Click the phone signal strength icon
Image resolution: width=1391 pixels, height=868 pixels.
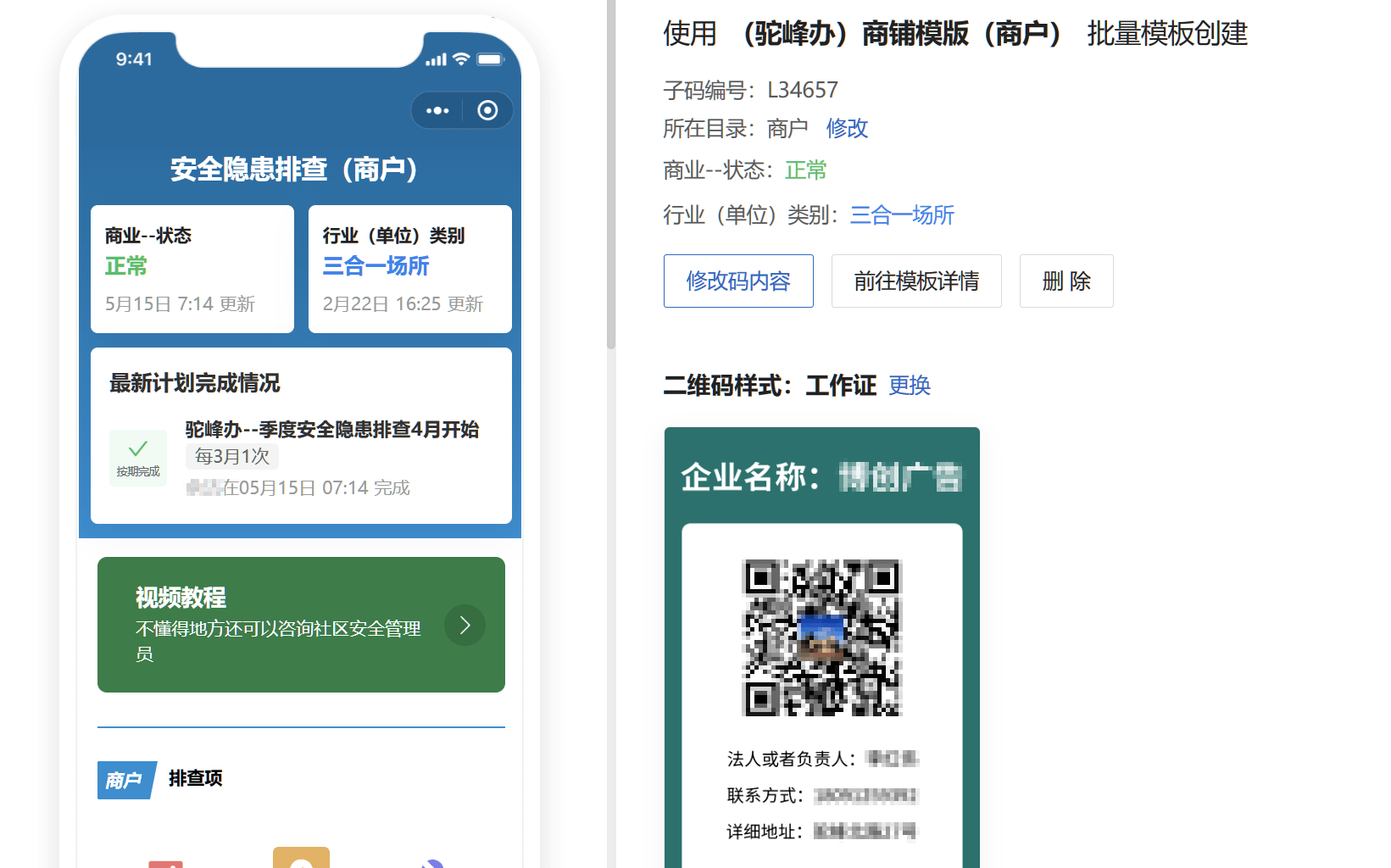[x=436, y=60]
